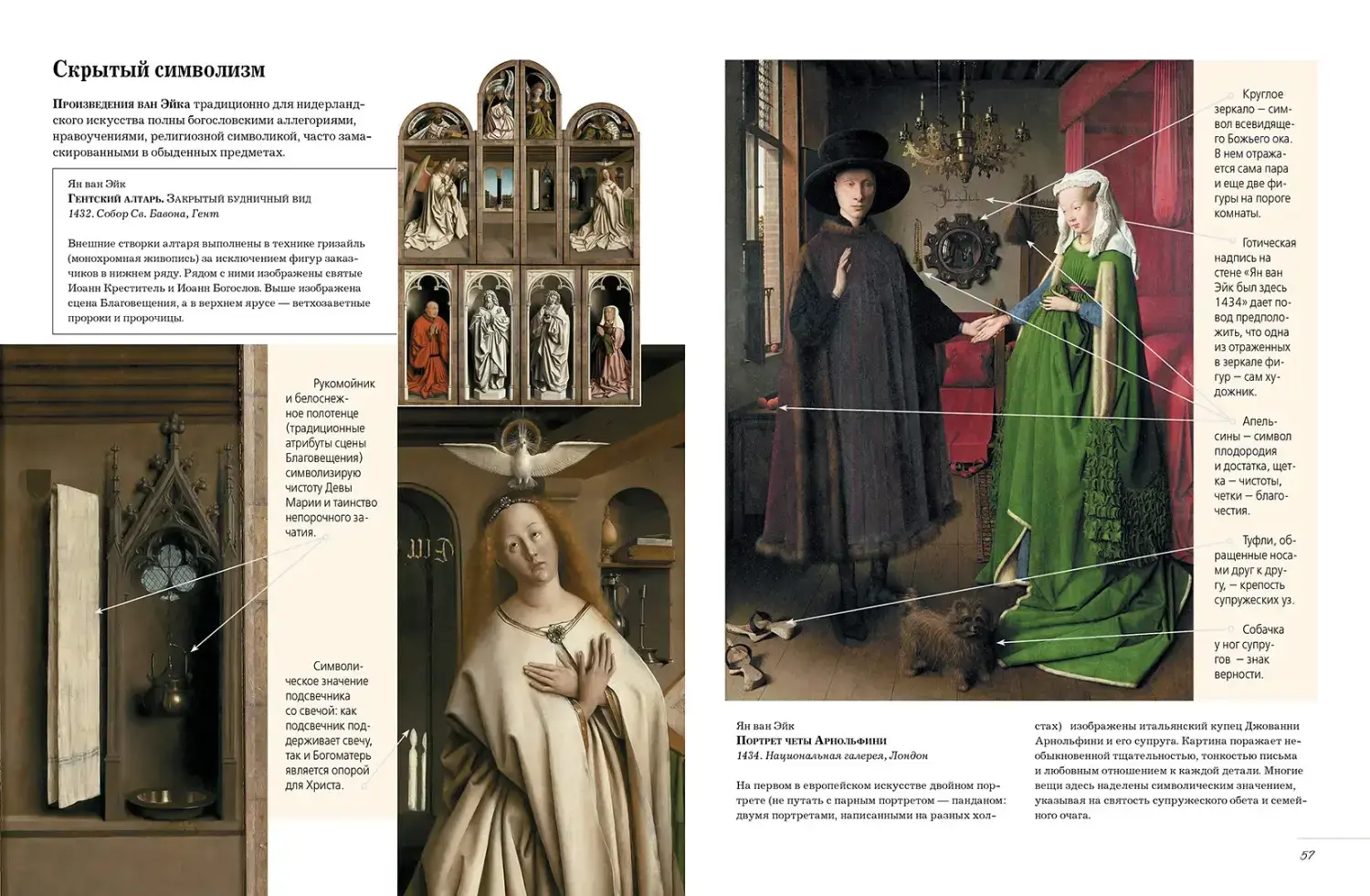This screenshot has height=896, width=1370.
Task: Click the paragraph beginning "Внешние створки алтаря"
Action: pyautogui.click(x=219, y=280)
